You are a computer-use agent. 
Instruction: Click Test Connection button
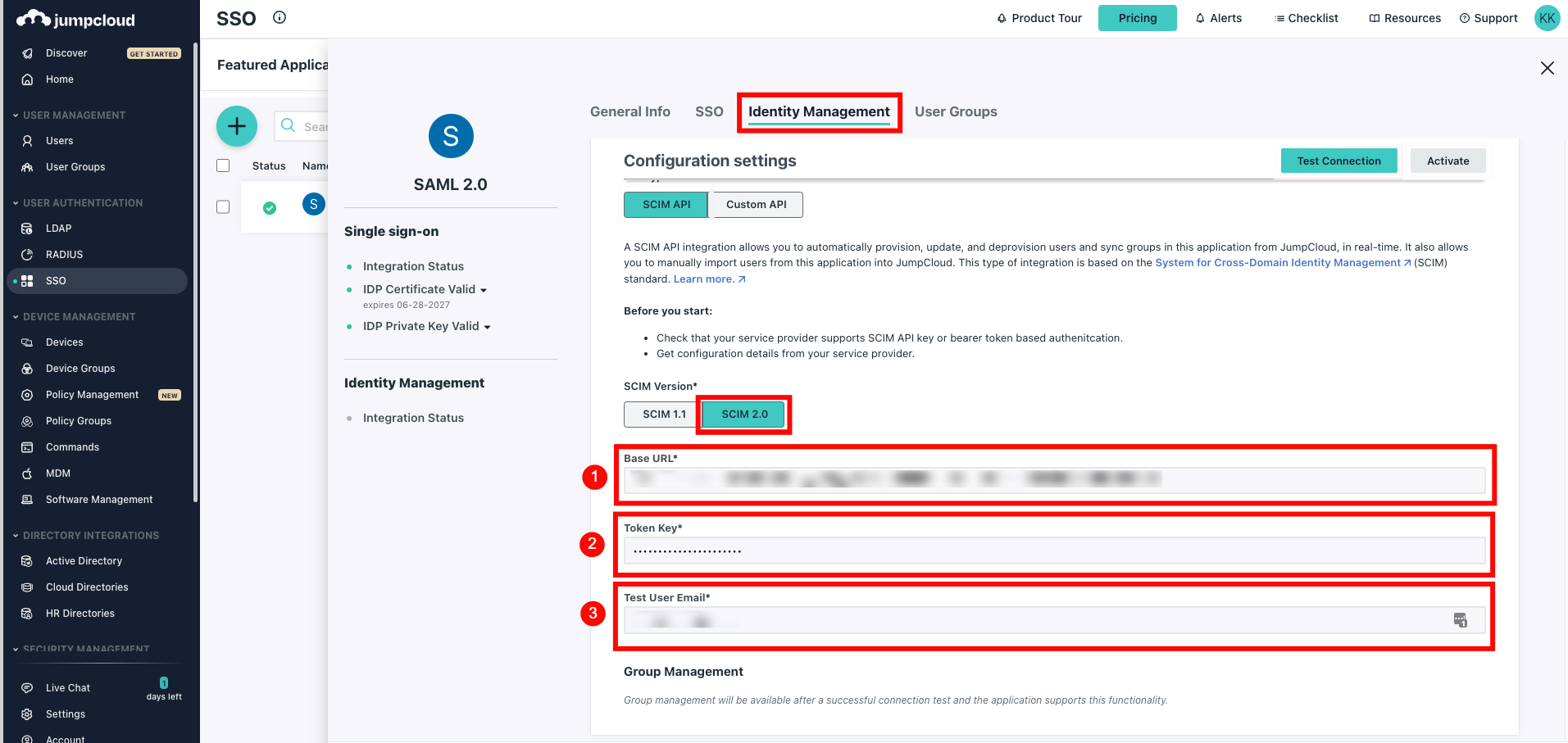[1339, 161]
